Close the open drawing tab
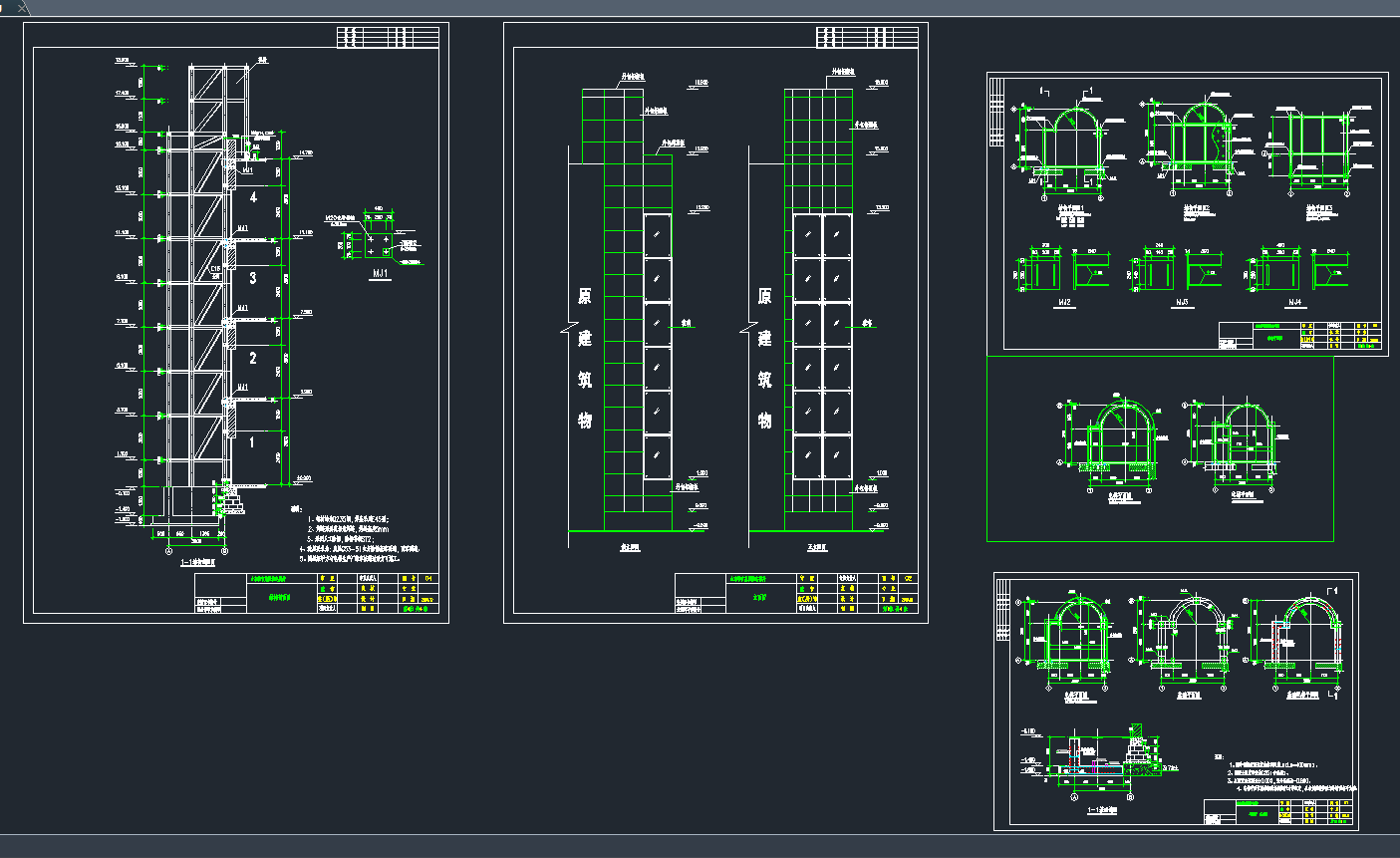The image size is (1400, 858). pyautogui.click(x=23, y=7)
